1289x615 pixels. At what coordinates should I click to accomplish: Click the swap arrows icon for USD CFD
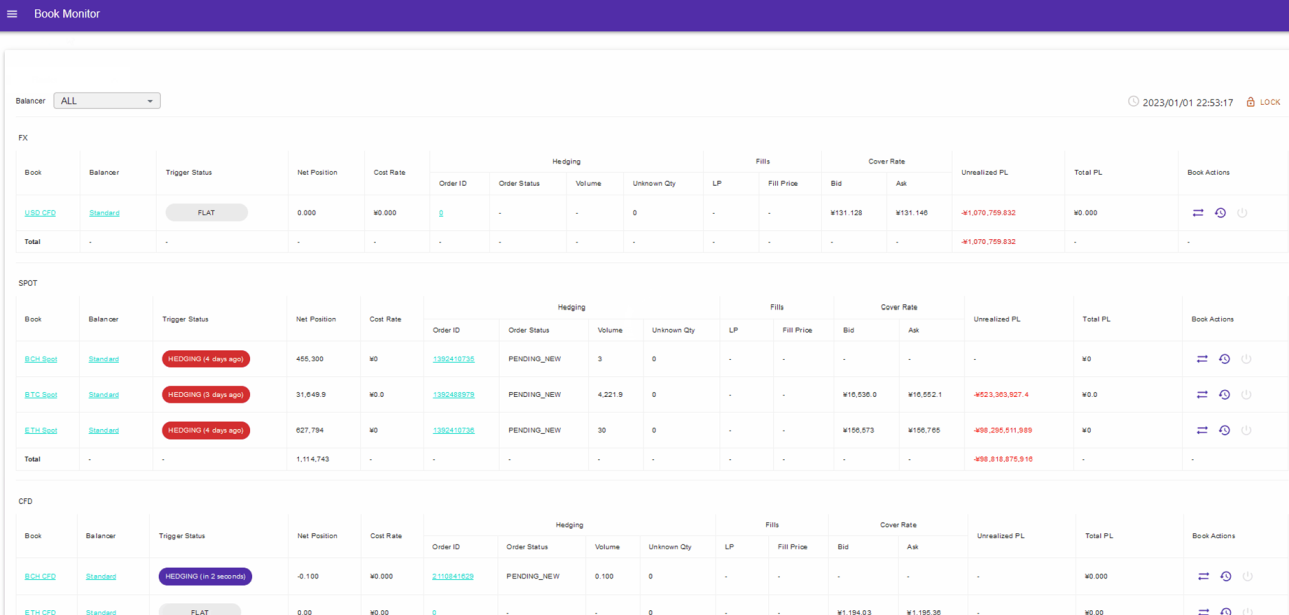pyautogui.click(x=1200, y=213)
